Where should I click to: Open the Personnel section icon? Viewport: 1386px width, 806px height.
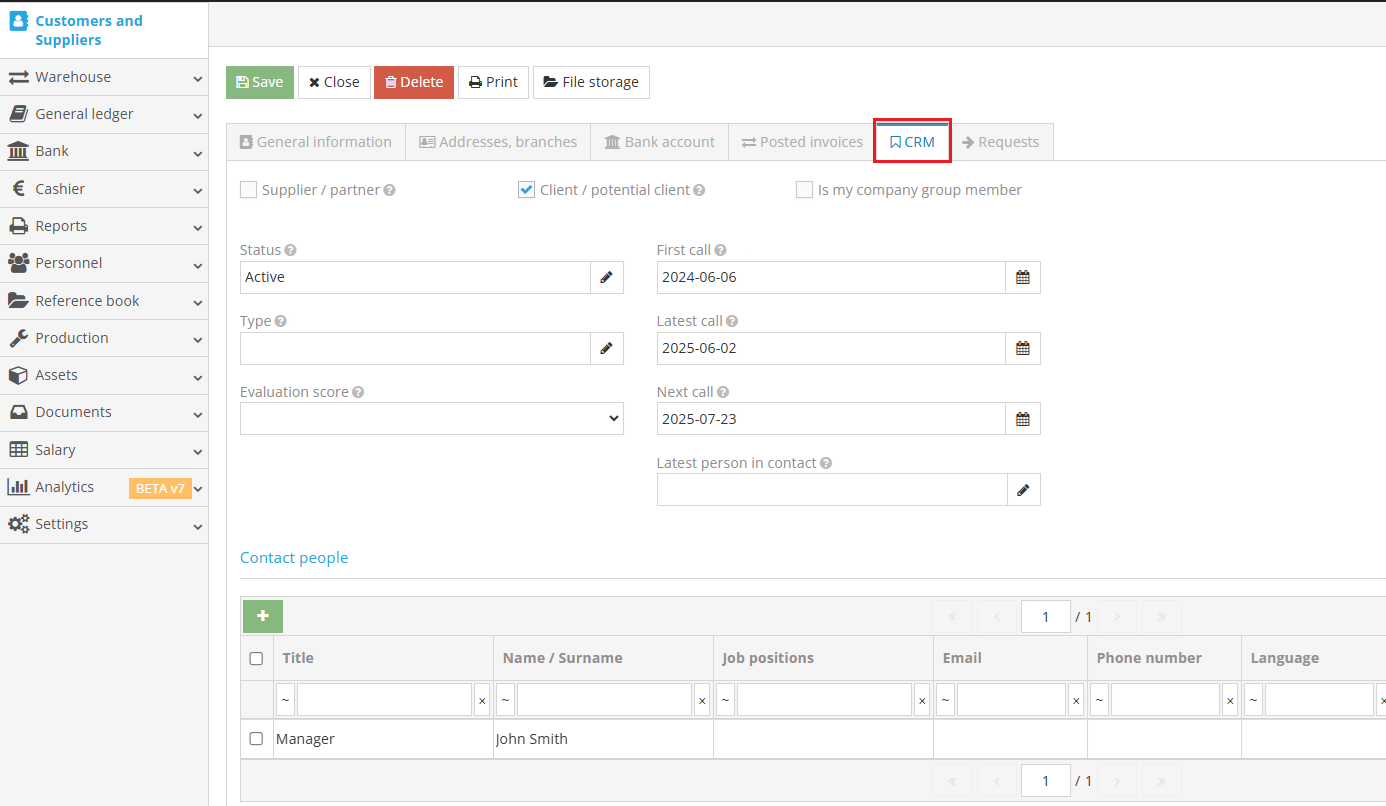pos(17,263)
